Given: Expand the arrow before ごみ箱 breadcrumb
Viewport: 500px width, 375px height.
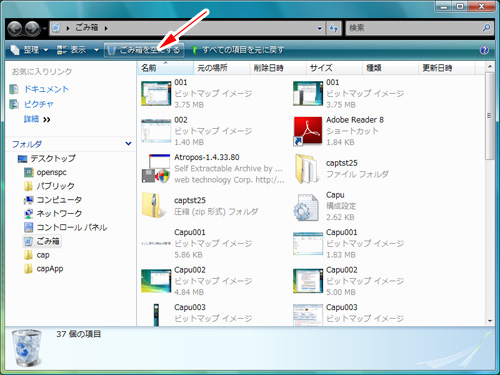Looking at the screenshot, I should tap(68, 28).
